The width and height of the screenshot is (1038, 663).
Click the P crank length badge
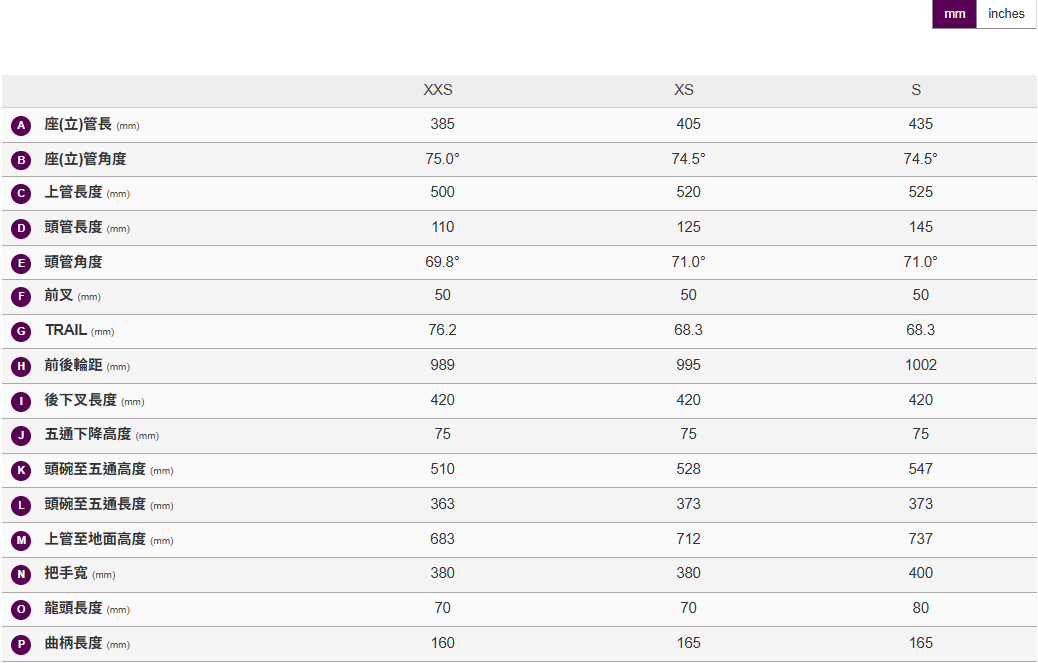pyautogui.click(x=21, y=645)
